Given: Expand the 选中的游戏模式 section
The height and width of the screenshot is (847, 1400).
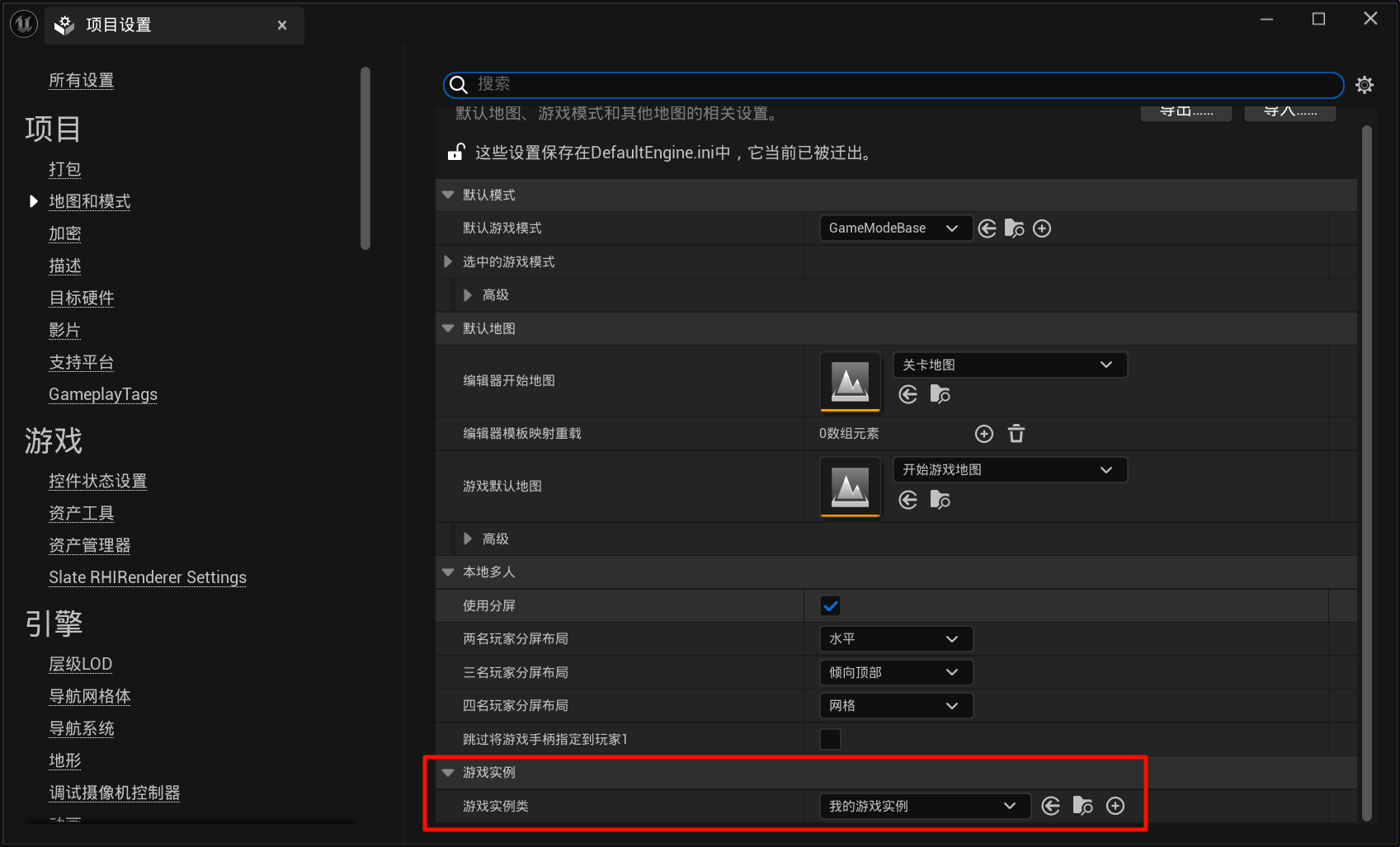Looking at the screenshot, I should pyautogui.click(x=448, y=262).
